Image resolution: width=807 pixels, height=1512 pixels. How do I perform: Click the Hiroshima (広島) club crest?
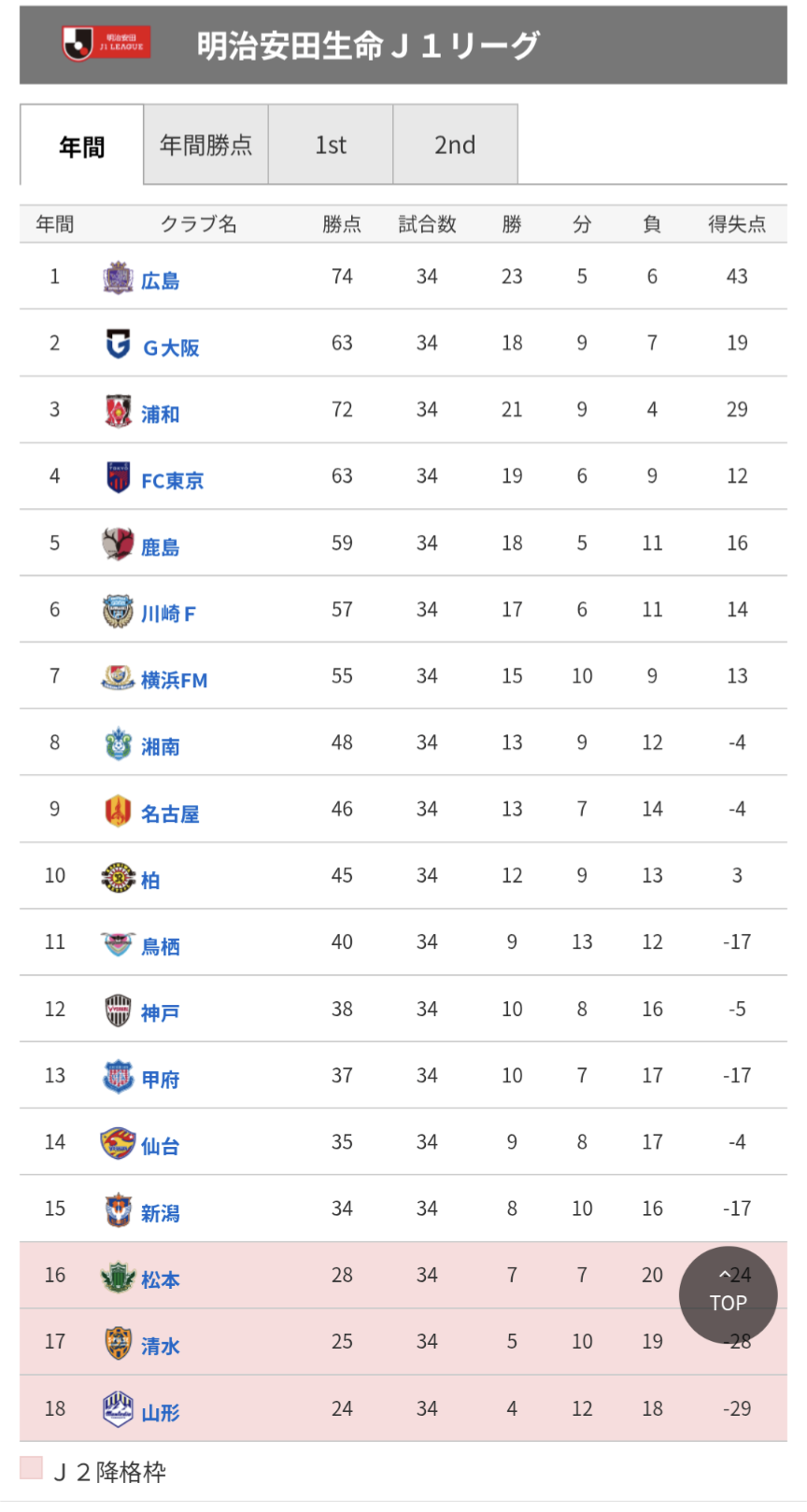[x=118, y=278]
